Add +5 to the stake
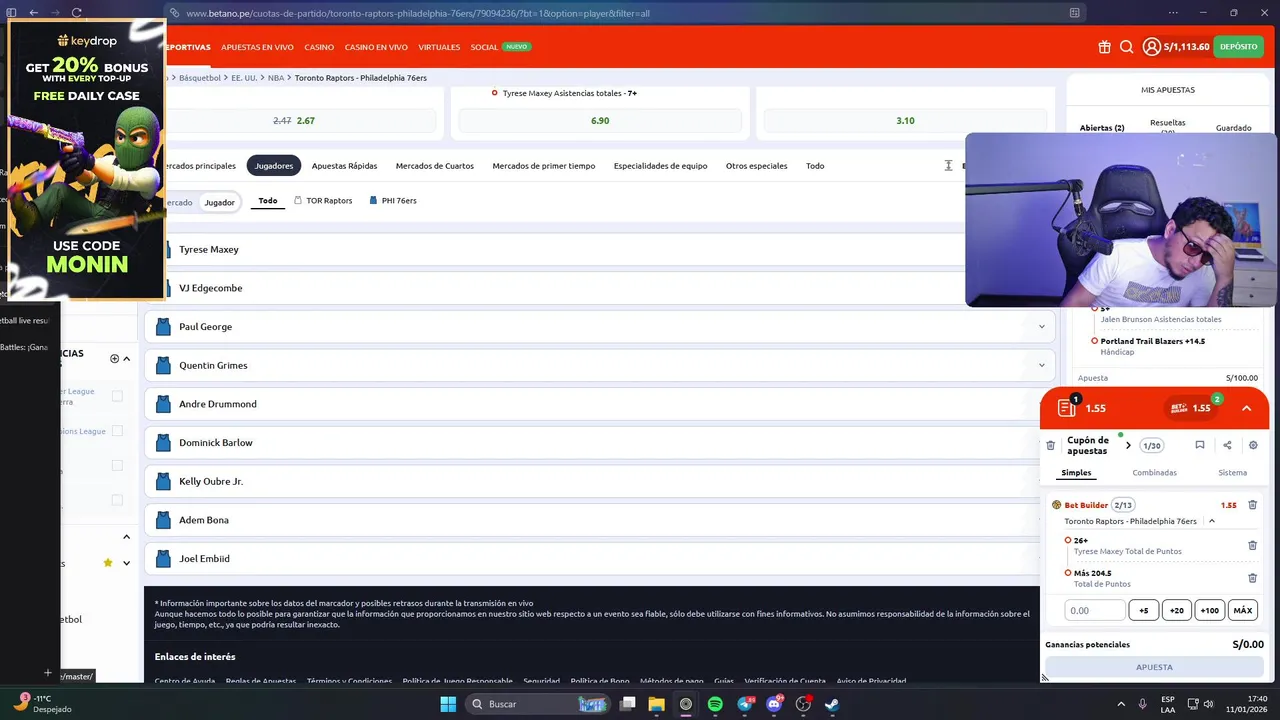This screenshot has height=720, width=1280. click(1144, 610)
